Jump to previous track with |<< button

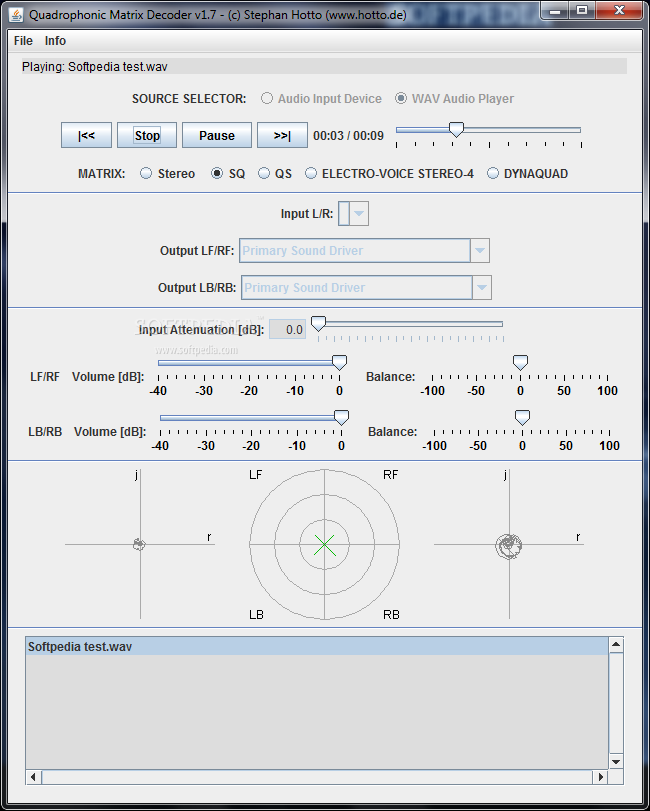pos(86,136)
